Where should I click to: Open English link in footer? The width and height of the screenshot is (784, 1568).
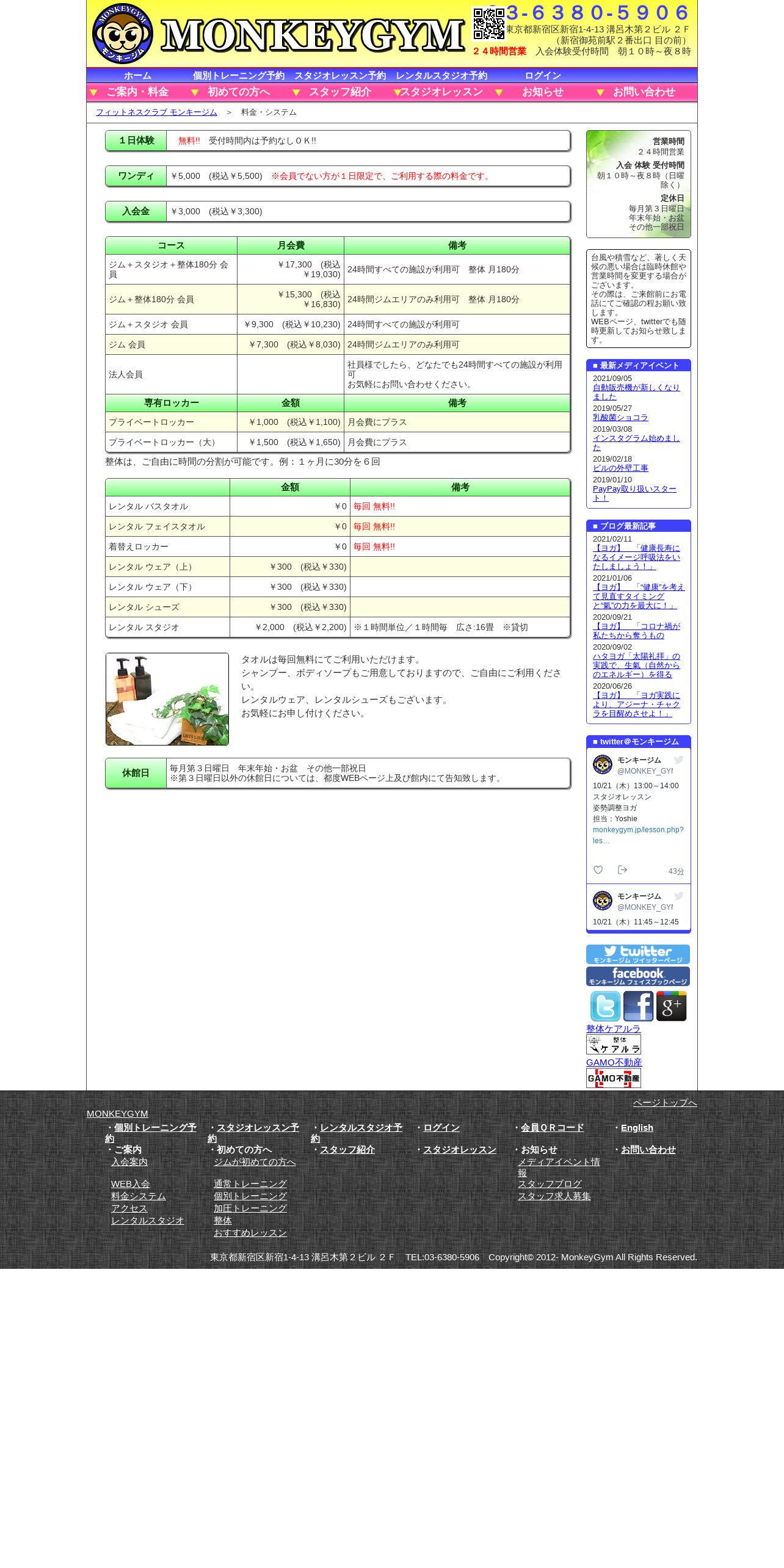(637, 1128)
